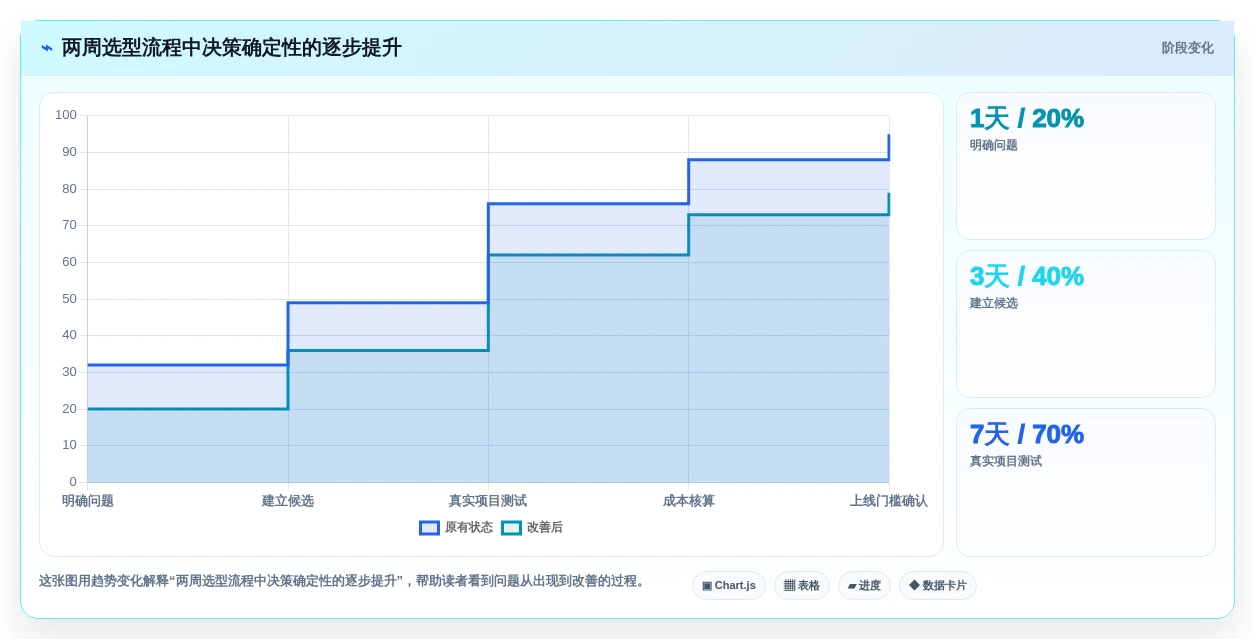Click the 上线门槛确认 x-axis label
The height and width of the screenshot is (639, 1255).
point(889,501)
